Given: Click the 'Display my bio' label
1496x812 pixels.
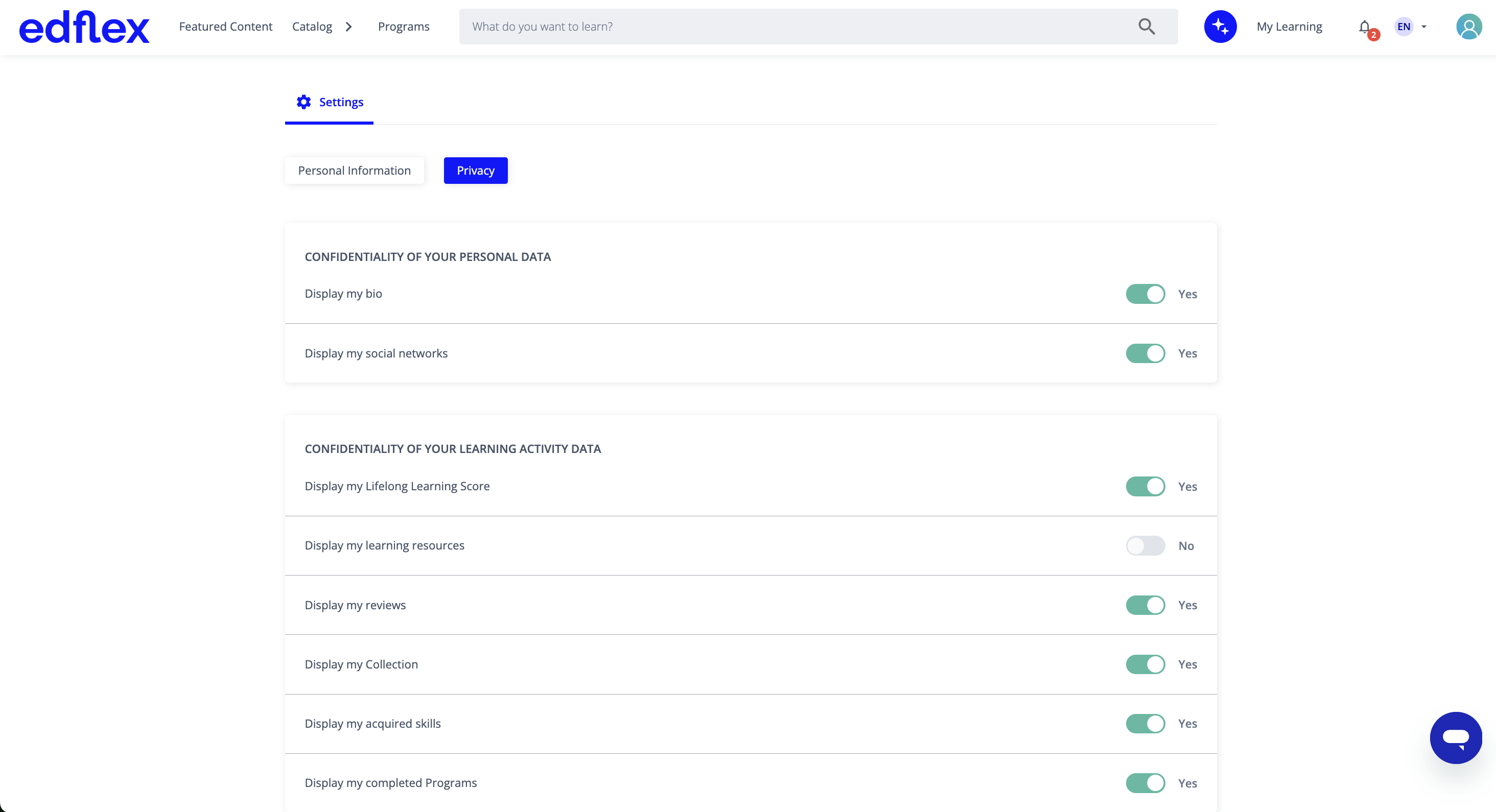Looking at the screenshot, I should (343, 294).
